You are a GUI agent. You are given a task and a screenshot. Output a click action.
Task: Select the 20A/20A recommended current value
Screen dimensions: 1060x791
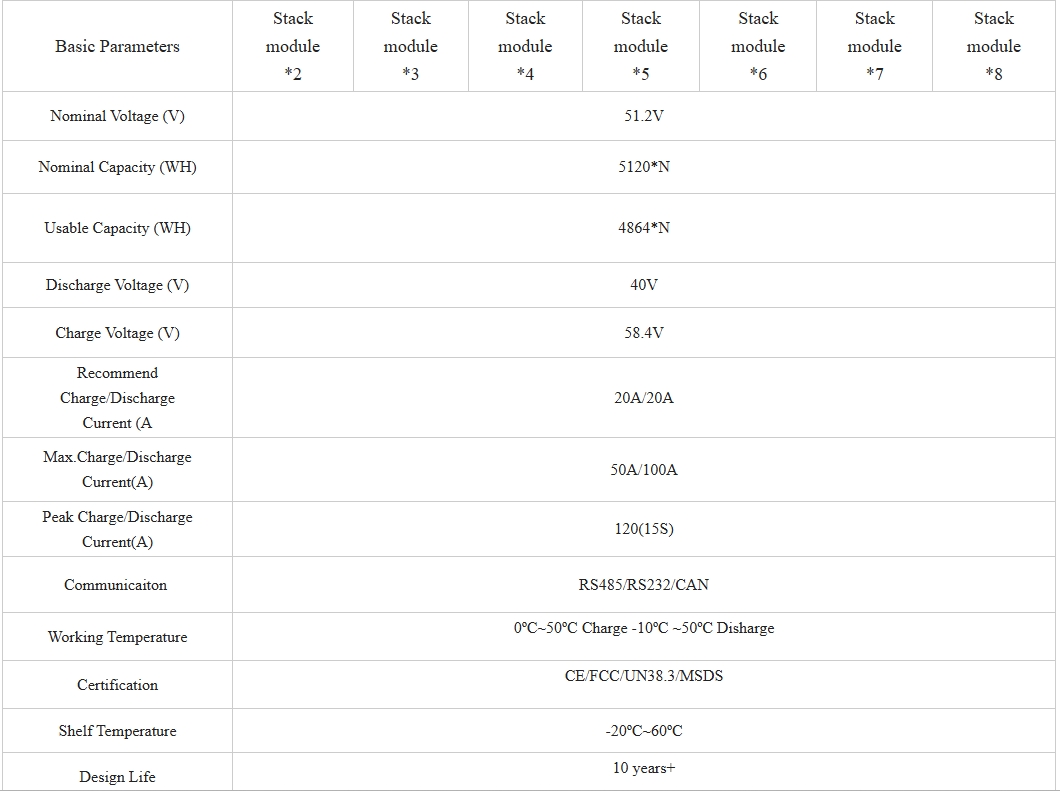[644, 398]
